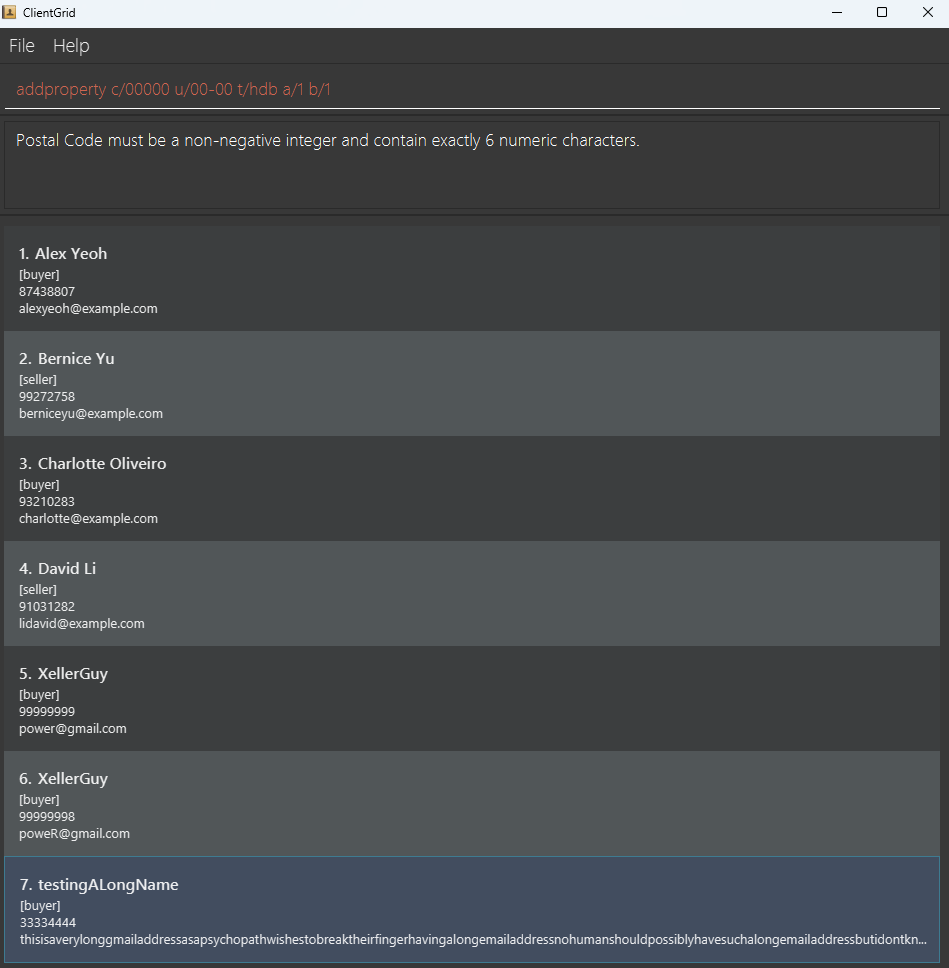
Task: Click the addproperty command input field
Action: [472, 90]
